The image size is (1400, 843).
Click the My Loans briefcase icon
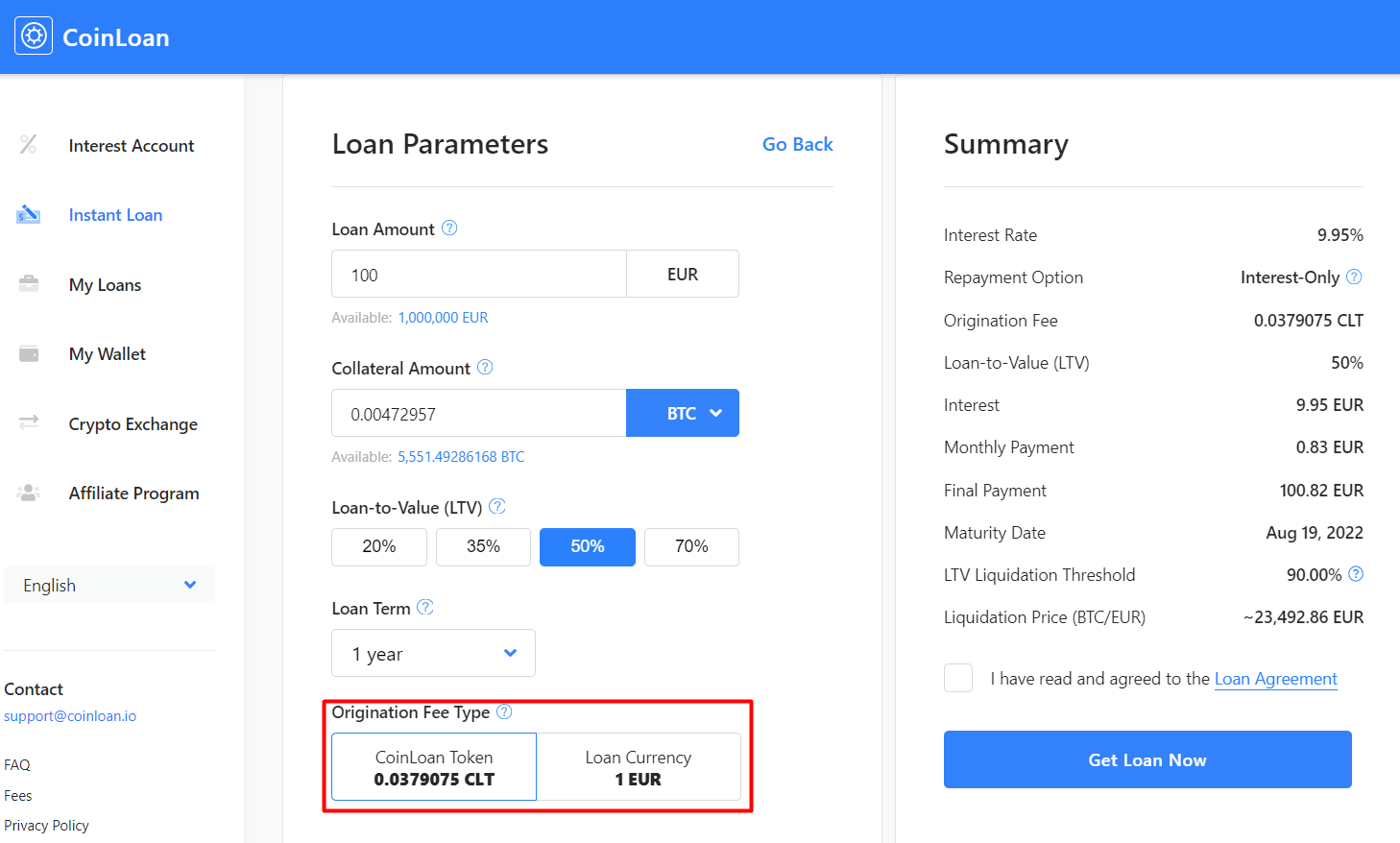(29, 284)
